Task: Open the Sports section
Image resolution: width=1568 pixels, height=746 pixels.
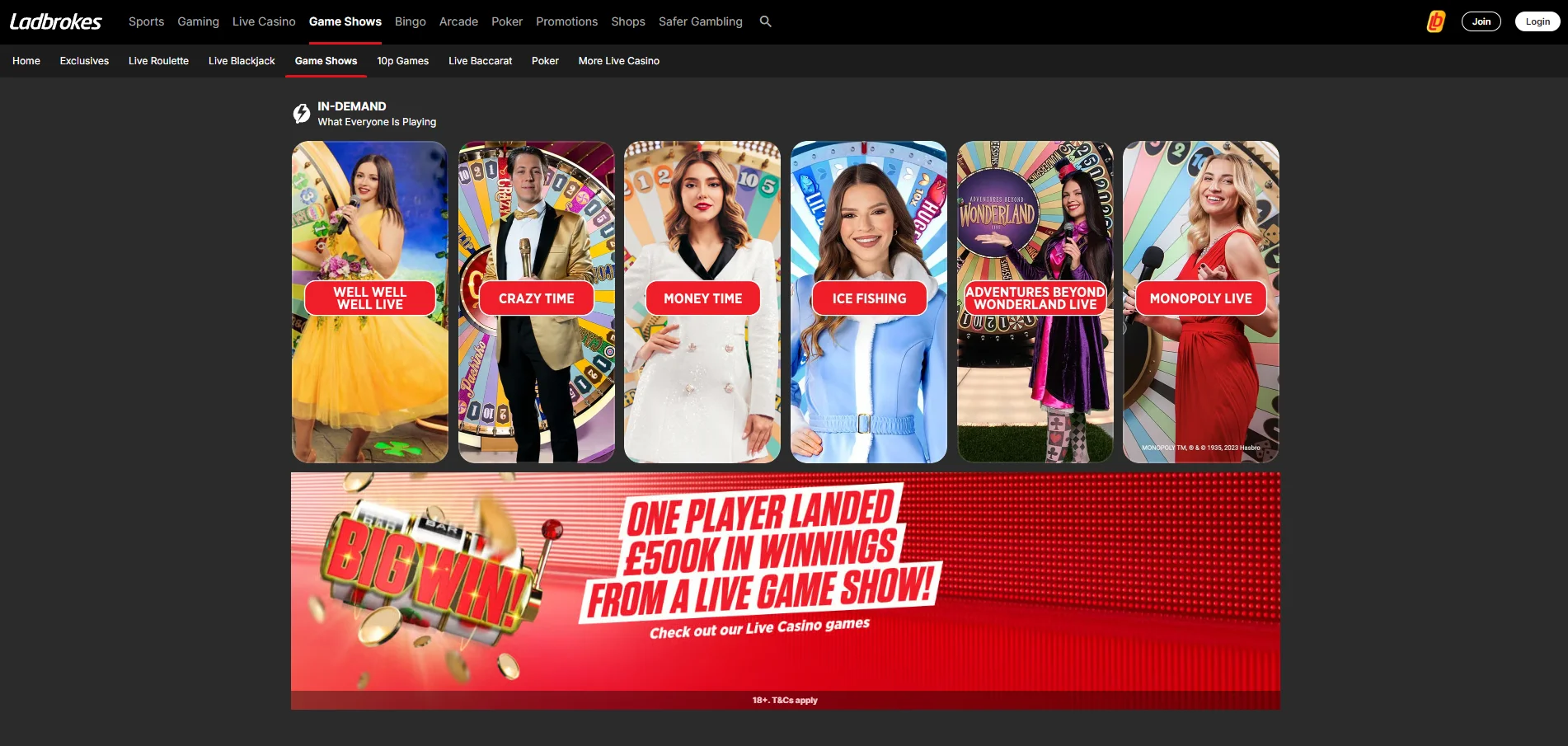Action: click(146, 21)
